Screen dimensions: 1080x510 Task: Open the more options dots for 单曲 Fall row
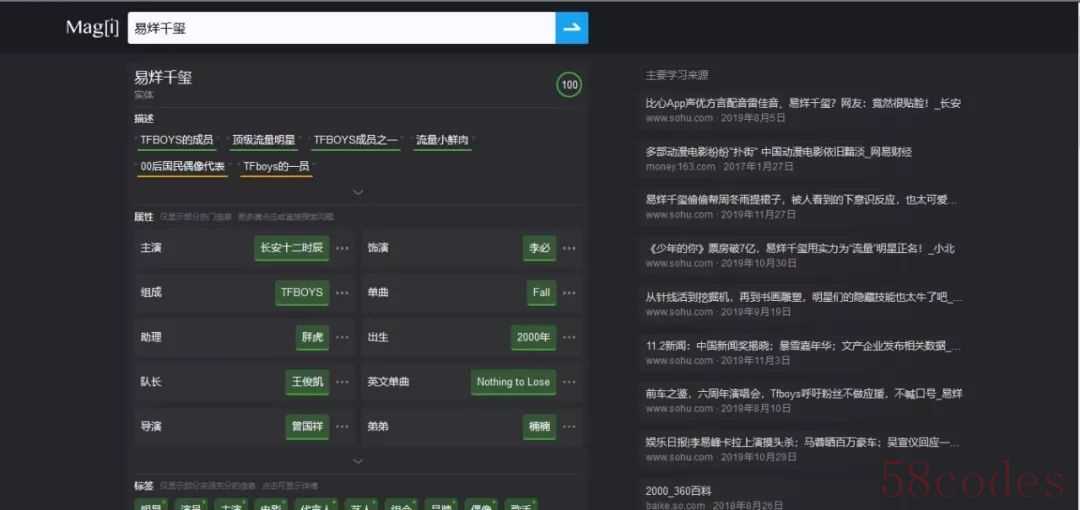click(569, 292)
